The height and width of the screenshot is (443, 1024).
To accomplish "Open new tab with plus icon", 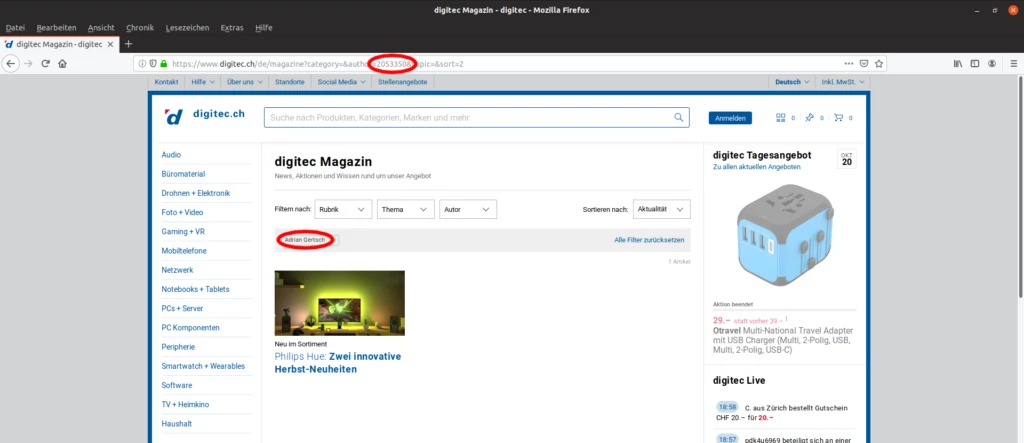I will [128, 44].
